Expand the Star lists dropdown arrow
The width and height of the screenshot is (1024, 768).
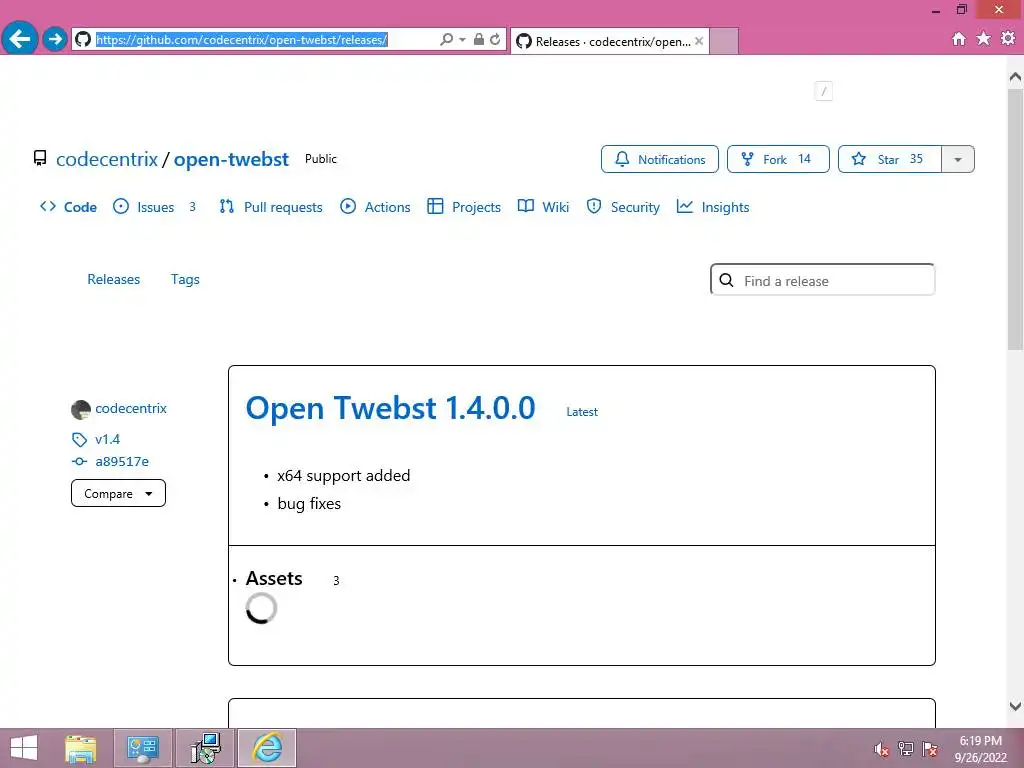pyautogui.click(x=958, y=159)
